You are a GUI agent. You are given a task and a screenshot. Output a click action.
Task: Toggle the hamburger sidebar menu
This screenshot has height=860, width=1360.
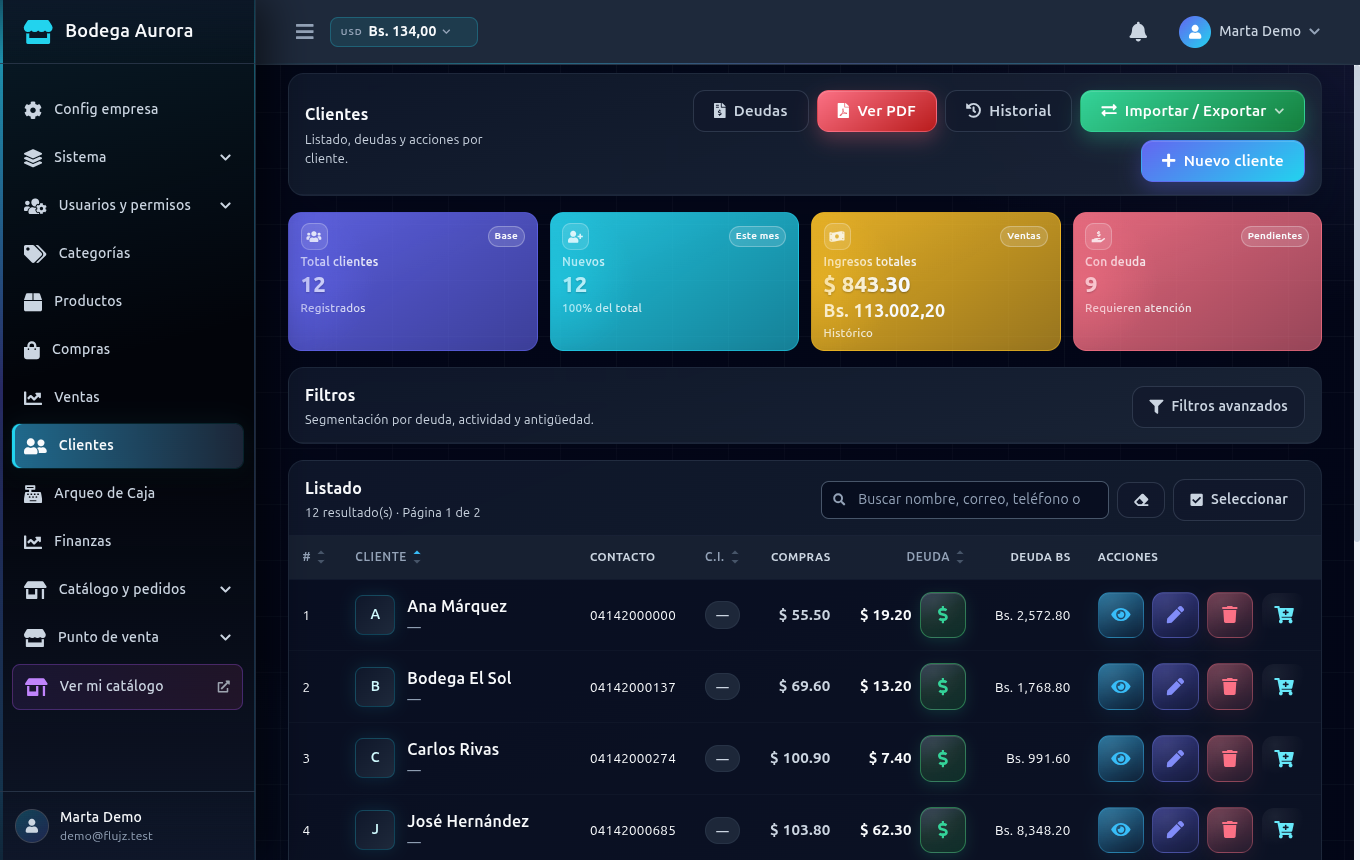pos(305,32)
